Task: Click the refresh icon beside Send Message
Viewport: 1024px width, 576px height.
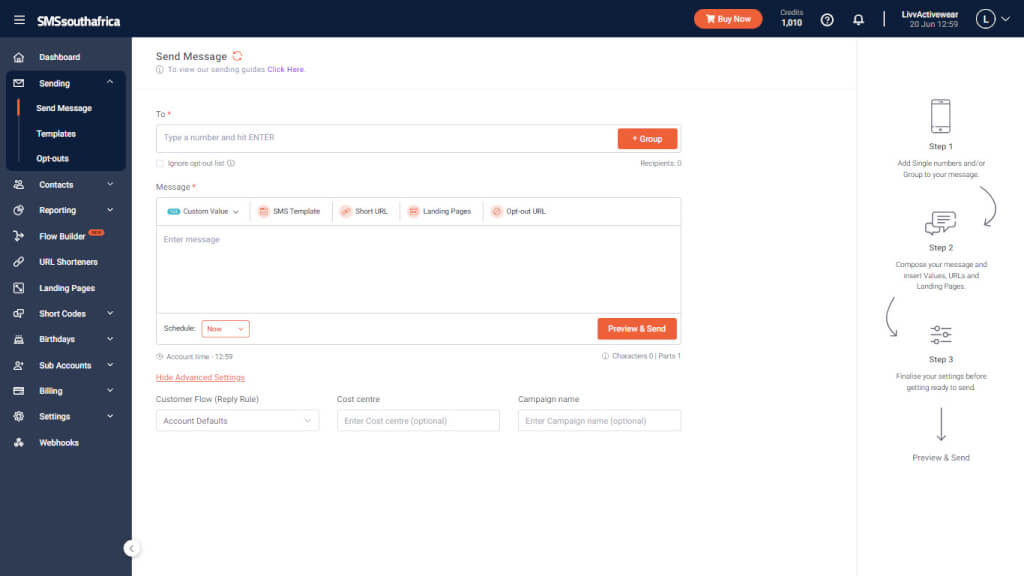Action: pos(237,56)
